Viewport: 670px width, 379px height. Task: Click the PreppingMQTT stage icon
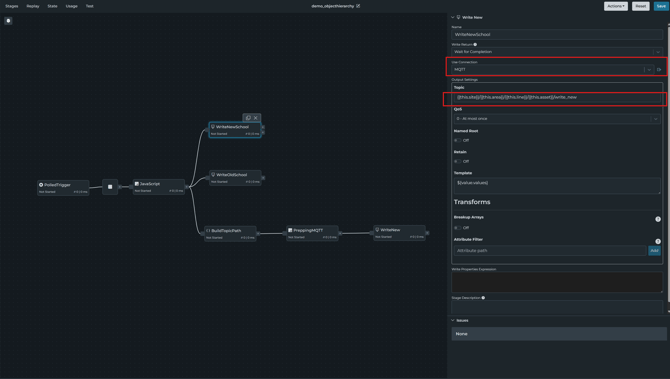pos(290,230)
